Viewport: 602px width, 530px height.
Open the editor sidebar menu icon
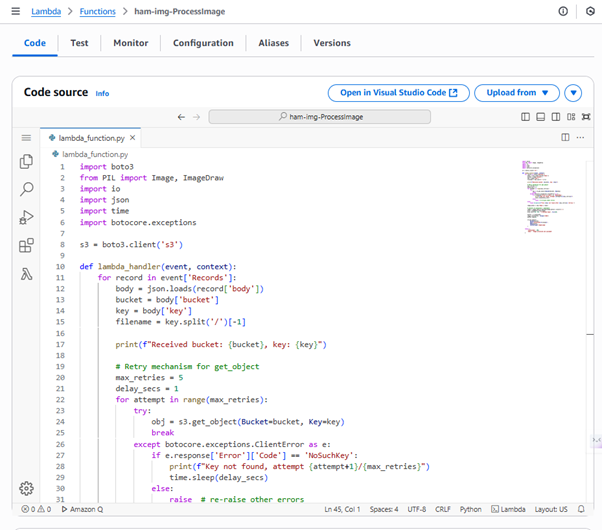pyautogui.click(x=26, y=138)
